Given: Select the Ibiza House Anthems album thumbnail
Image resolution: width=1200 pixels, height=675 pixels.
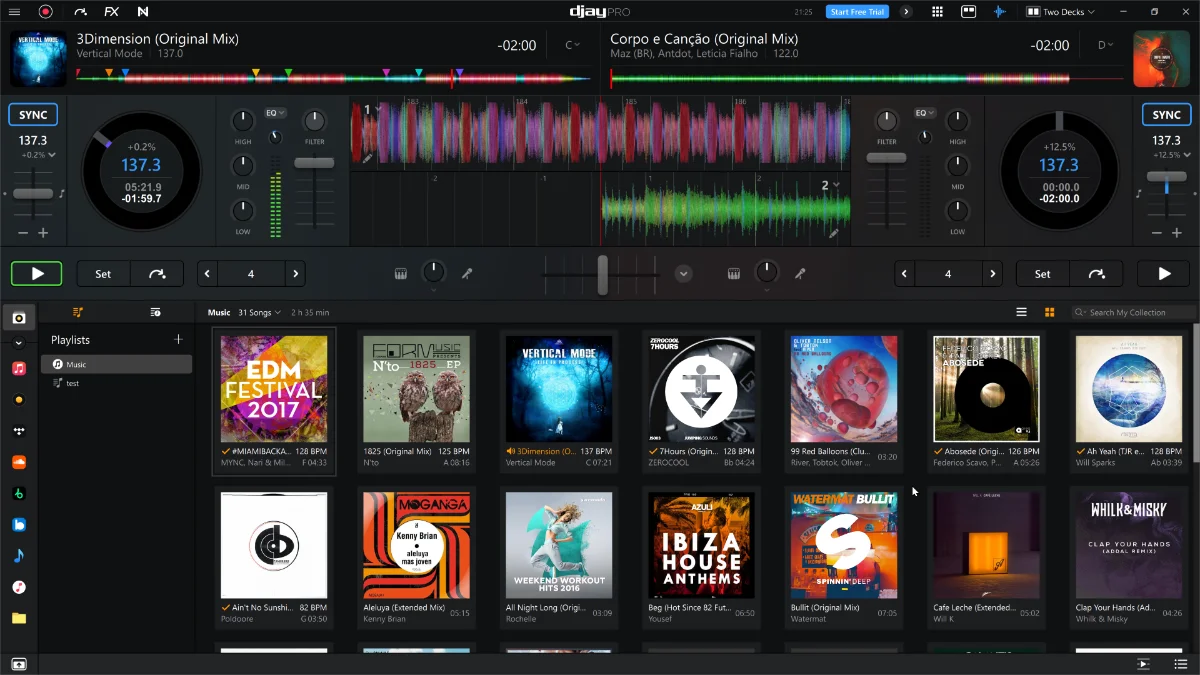Looking at the screenshot, I should coord(700,545).
